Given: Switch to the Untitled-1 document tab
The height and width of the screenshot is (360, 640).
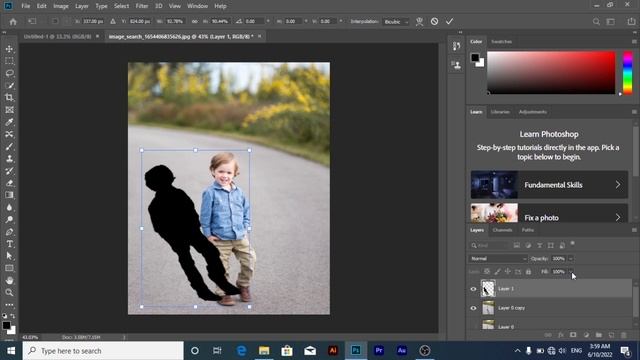Looking at the screenshot, I should pyautogui.click(x=57, y=36).
